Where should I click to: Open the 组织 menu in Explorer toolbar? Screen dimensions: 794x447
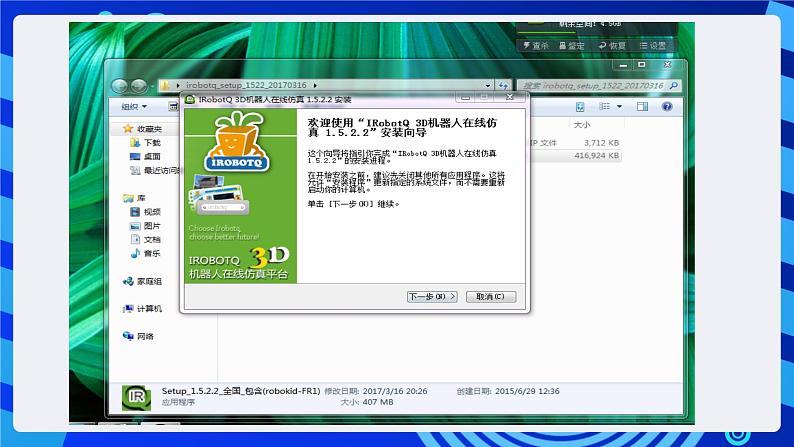tap(133, 106)
